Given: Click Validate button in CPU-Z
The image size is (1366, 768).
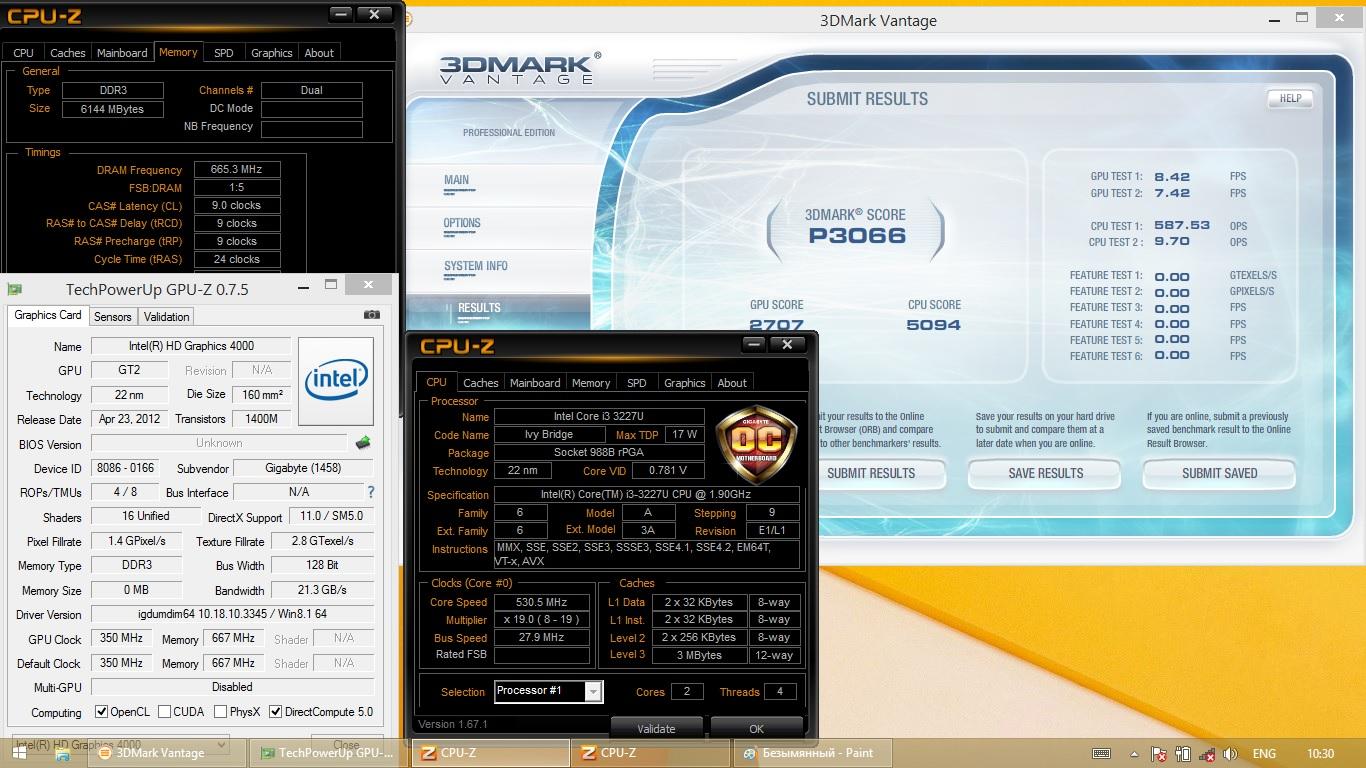Looking at the screenshot, I should pyautogui.click(x=656, y=728).
